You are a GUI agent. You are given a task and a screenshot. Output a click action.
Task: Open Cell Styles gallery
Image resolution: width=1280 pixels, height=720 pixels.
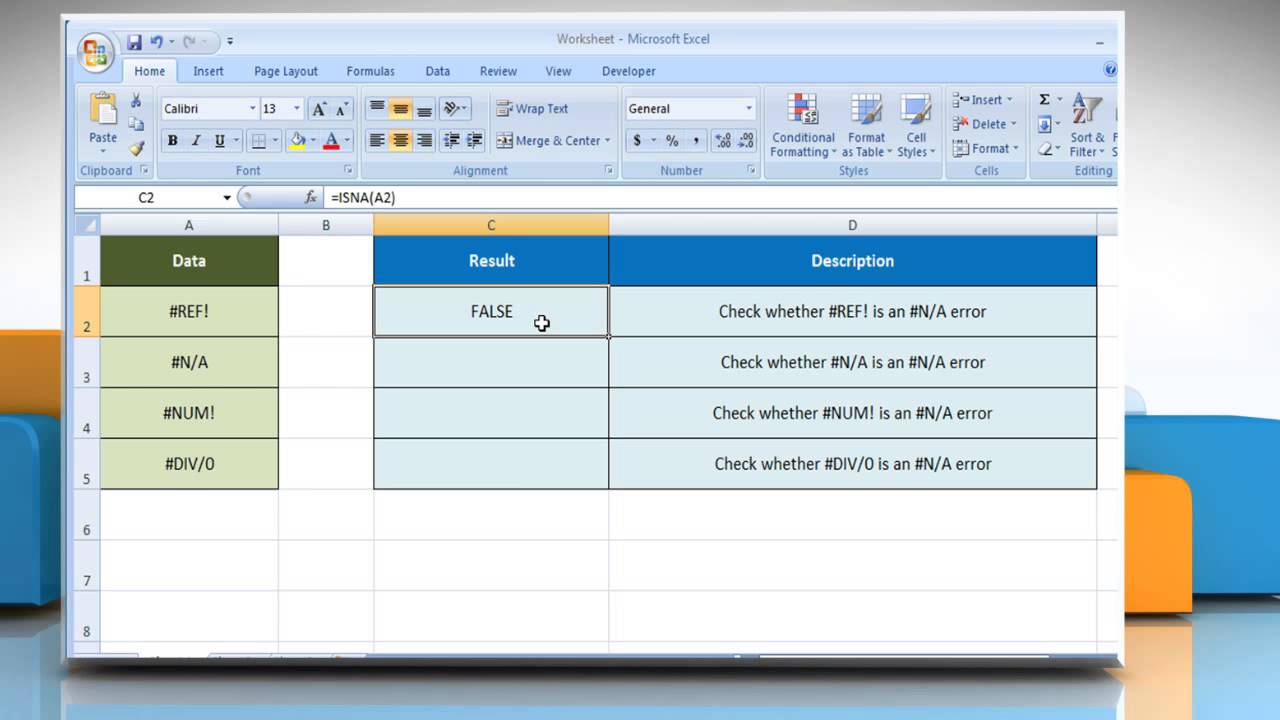point(916,125)
